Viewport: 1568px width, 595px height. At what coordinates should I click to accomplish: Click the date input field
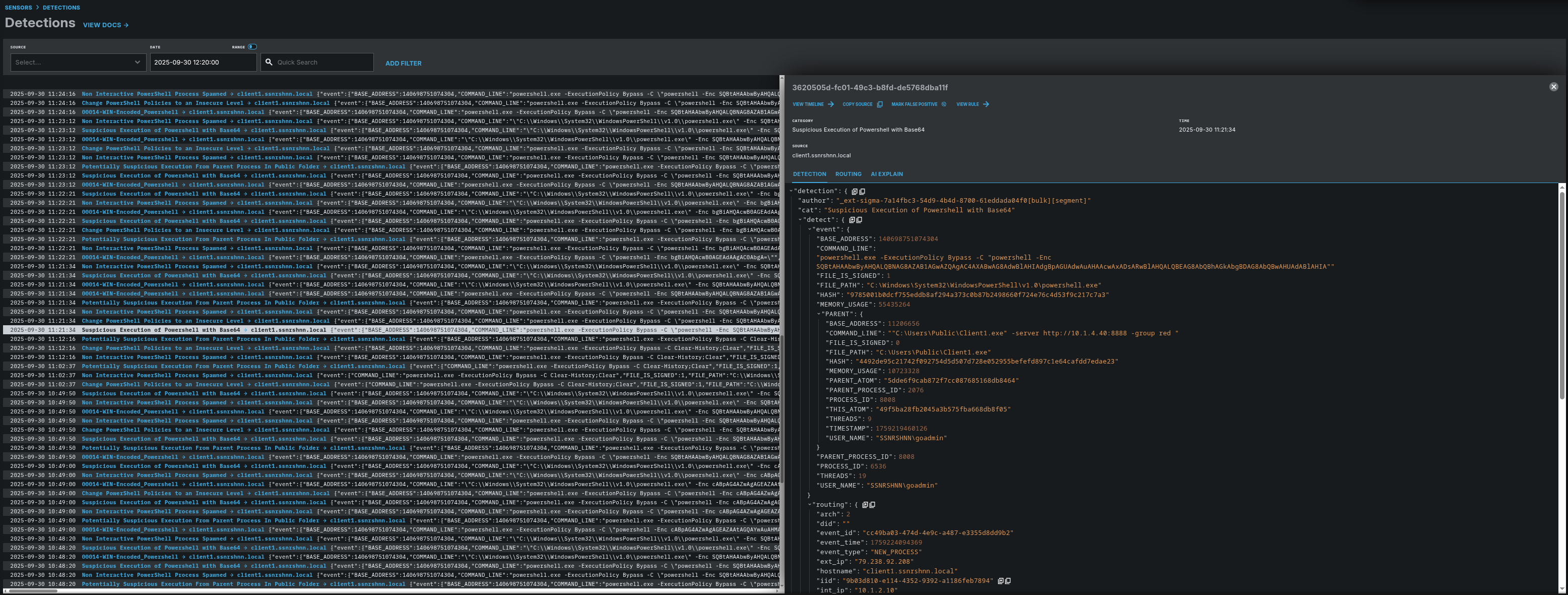[x=203, y=62]
